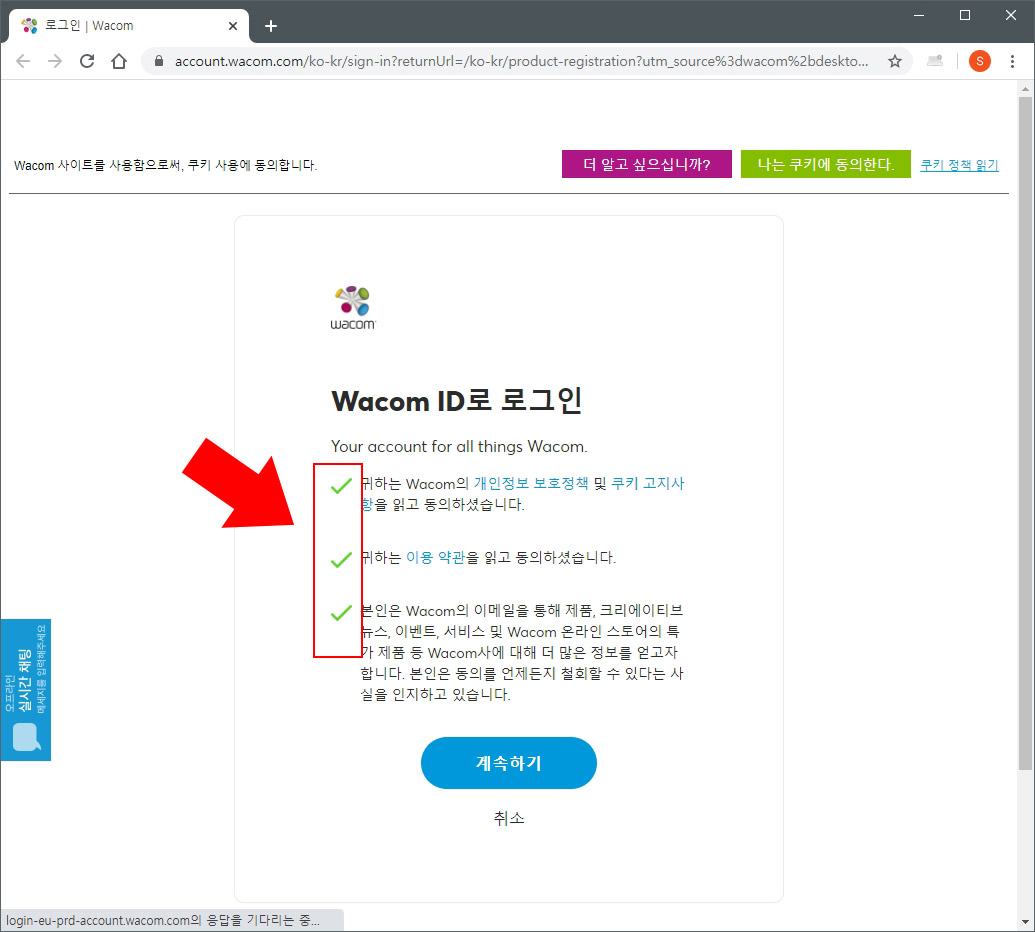Reload the page with refresh icon
Viewport: 1035px width, 932px height.
point(86,61)
